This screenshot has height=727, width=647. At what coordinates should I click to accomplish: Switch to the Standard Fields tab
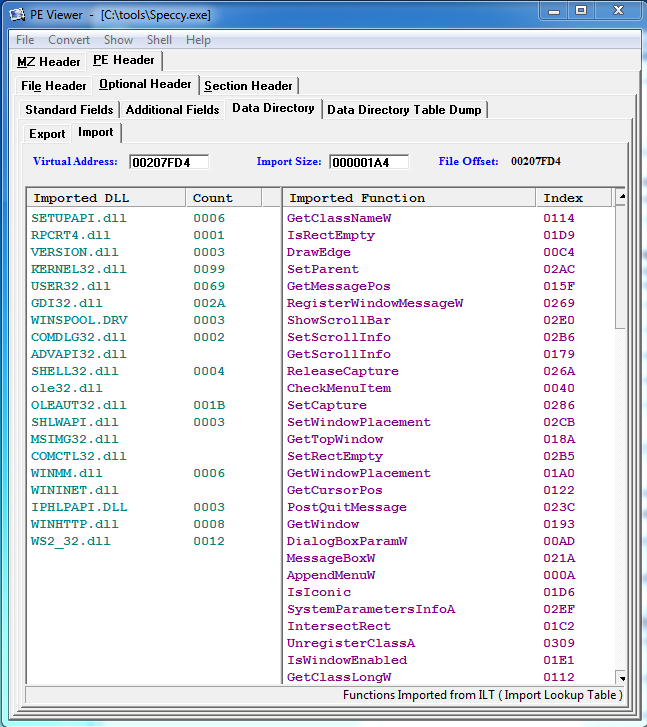69,110
